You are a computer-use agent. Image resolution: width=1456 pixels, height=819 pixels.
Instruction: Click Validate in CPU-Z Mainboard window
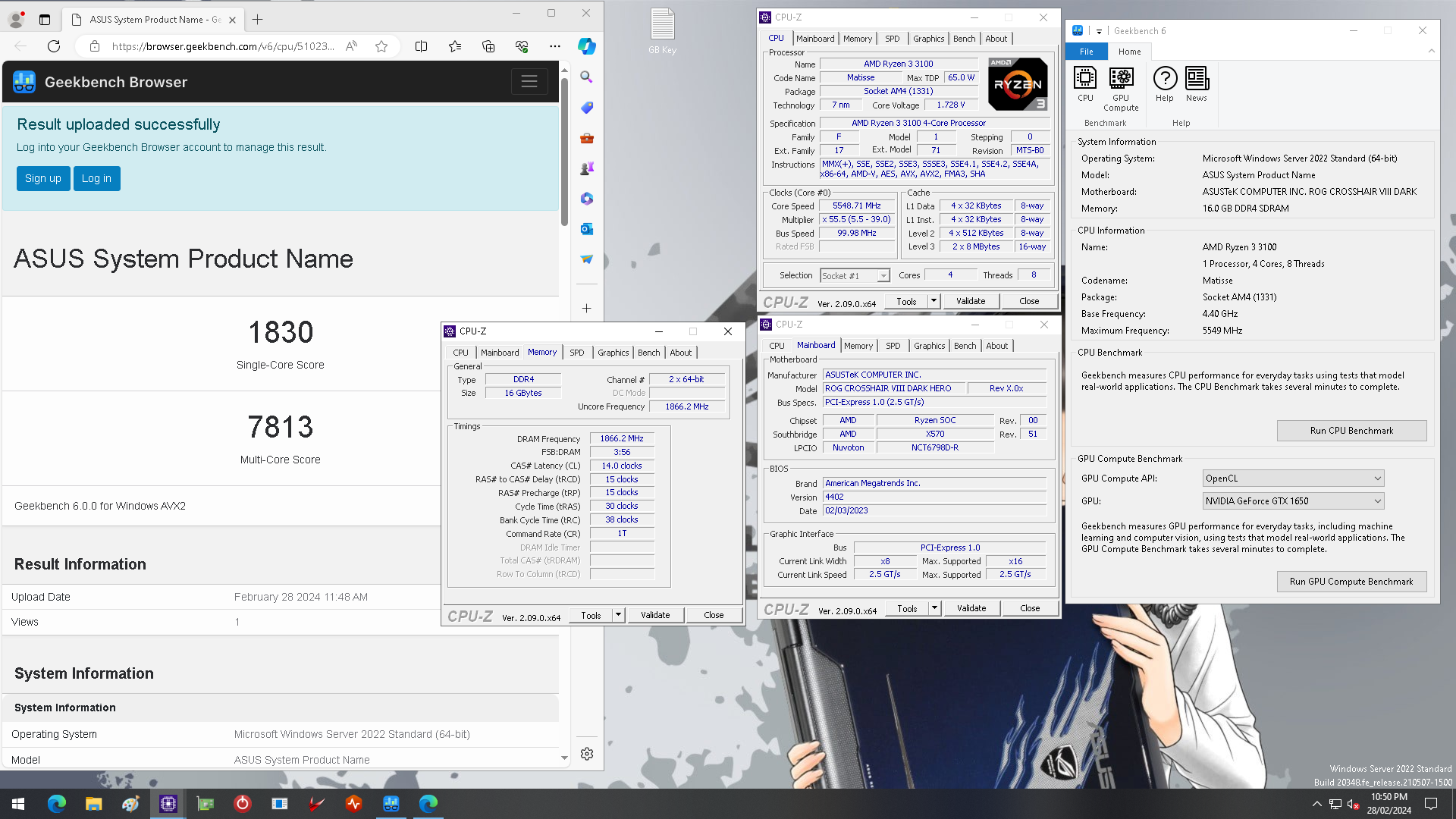point(971,608)
